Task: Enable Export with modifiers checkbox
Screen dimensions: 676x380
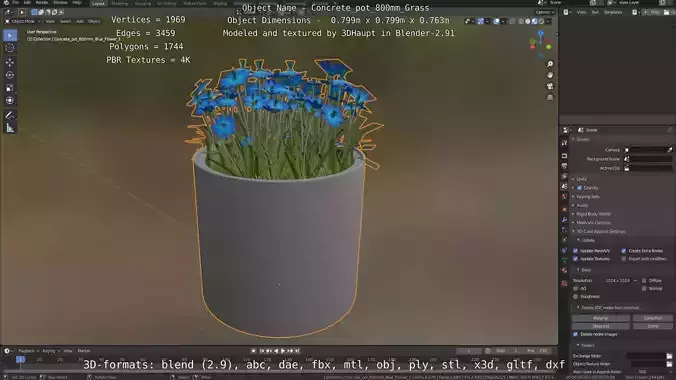Action: 623,259
